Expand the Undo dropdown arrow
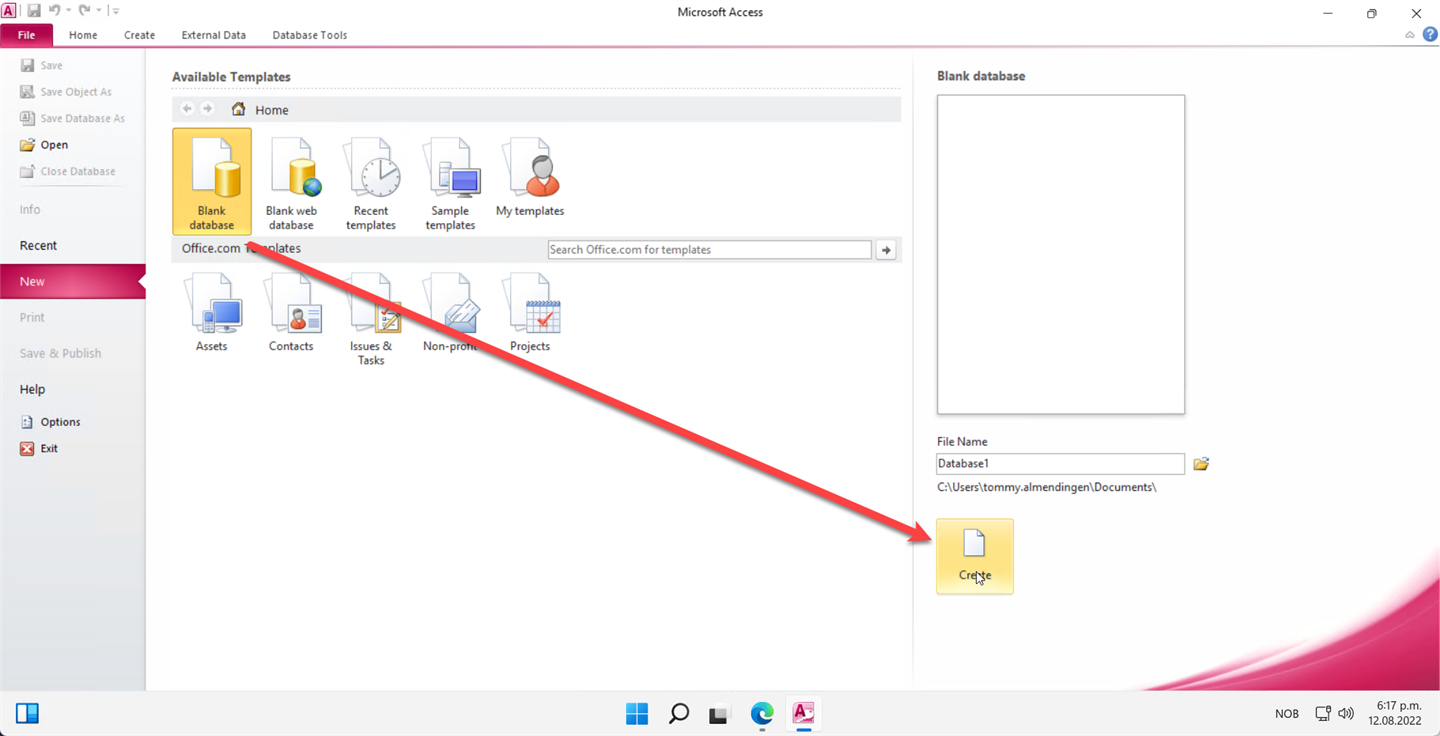This screenshot has width=1440, height=736. (68, 11)
